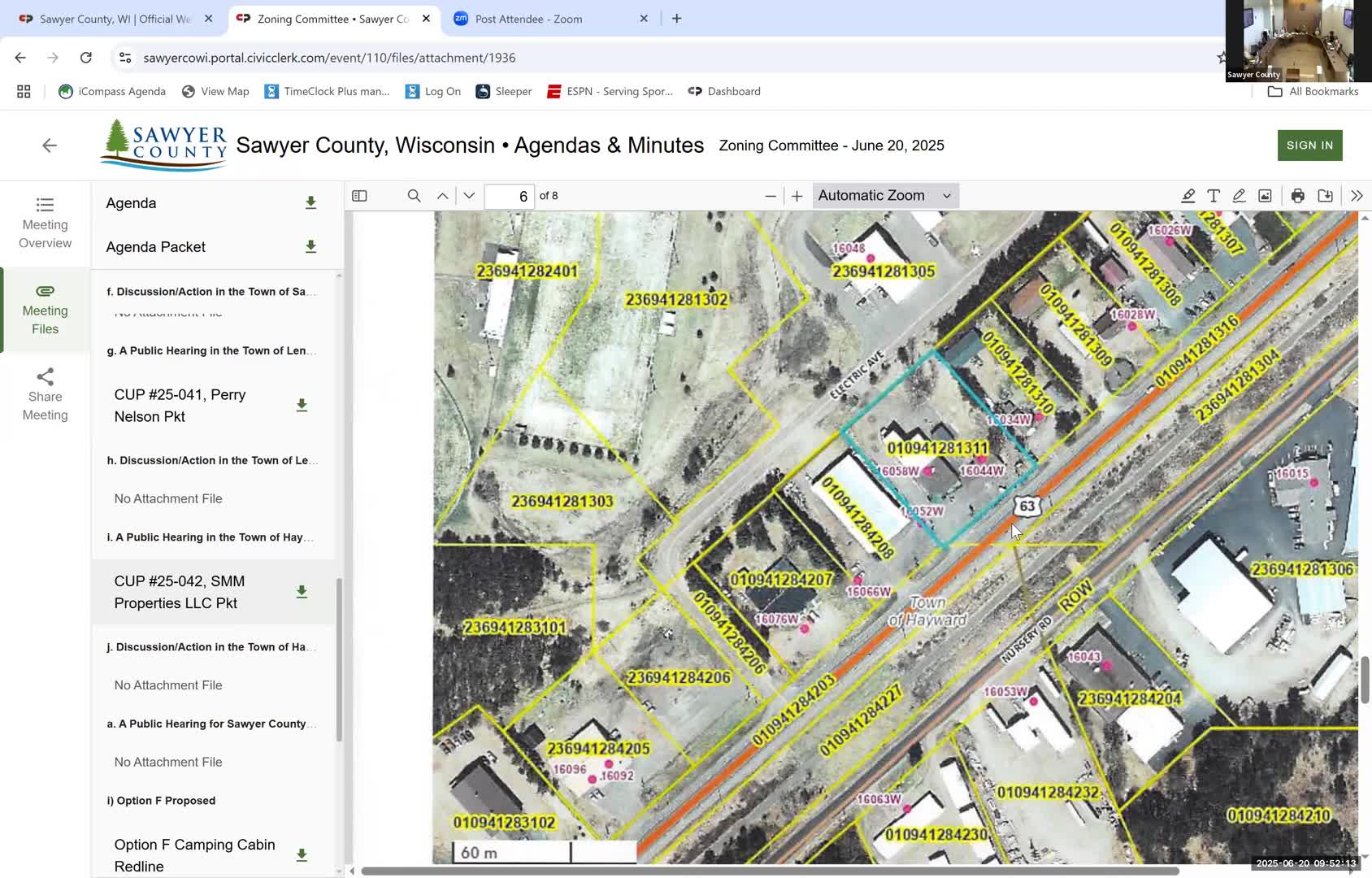The width and height of the screenshot is (1372, 878).
Task: Click the page number input field
Action: pos(510,196)
